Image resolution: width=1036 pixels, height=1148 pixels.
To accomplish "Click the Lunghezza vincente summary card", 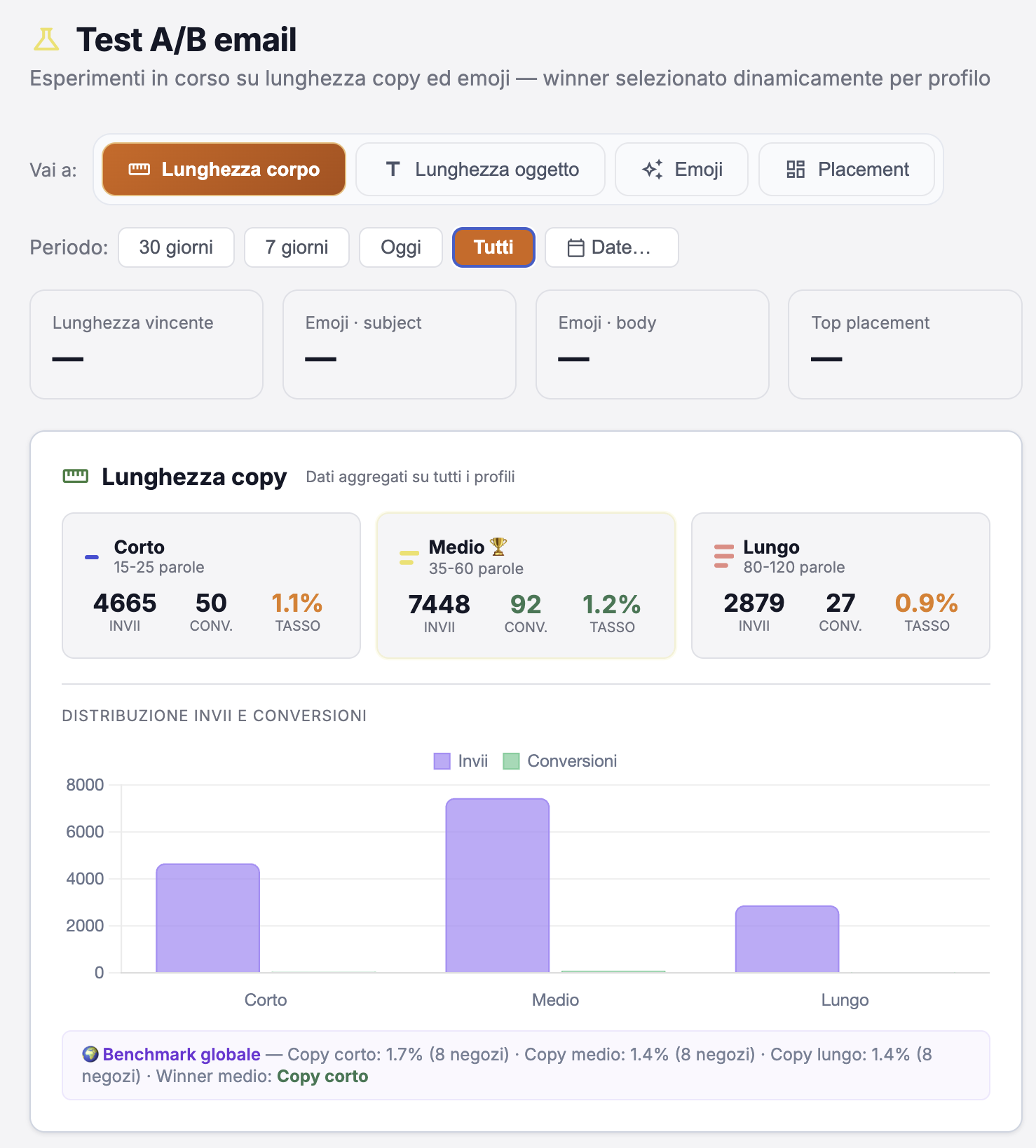I will (x=146, y=344).
